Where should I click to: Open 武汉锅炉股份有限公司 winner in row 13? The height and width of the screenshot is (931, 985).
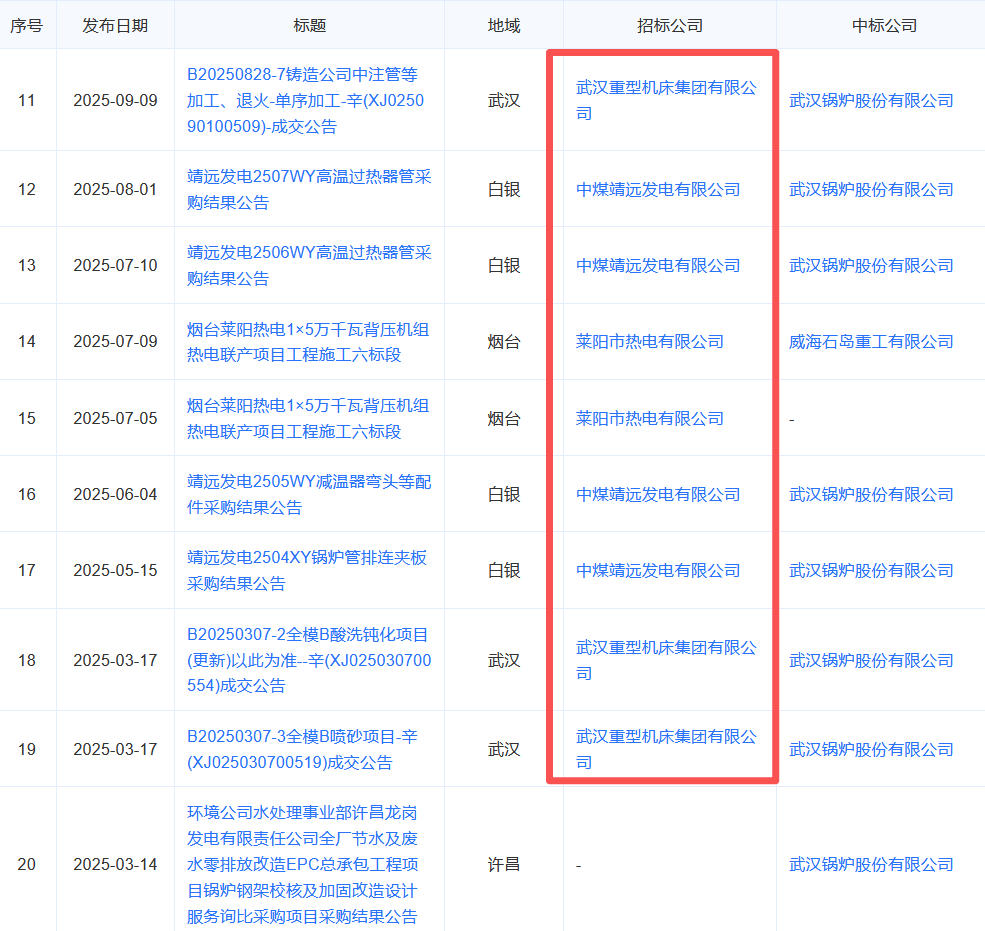871,265
